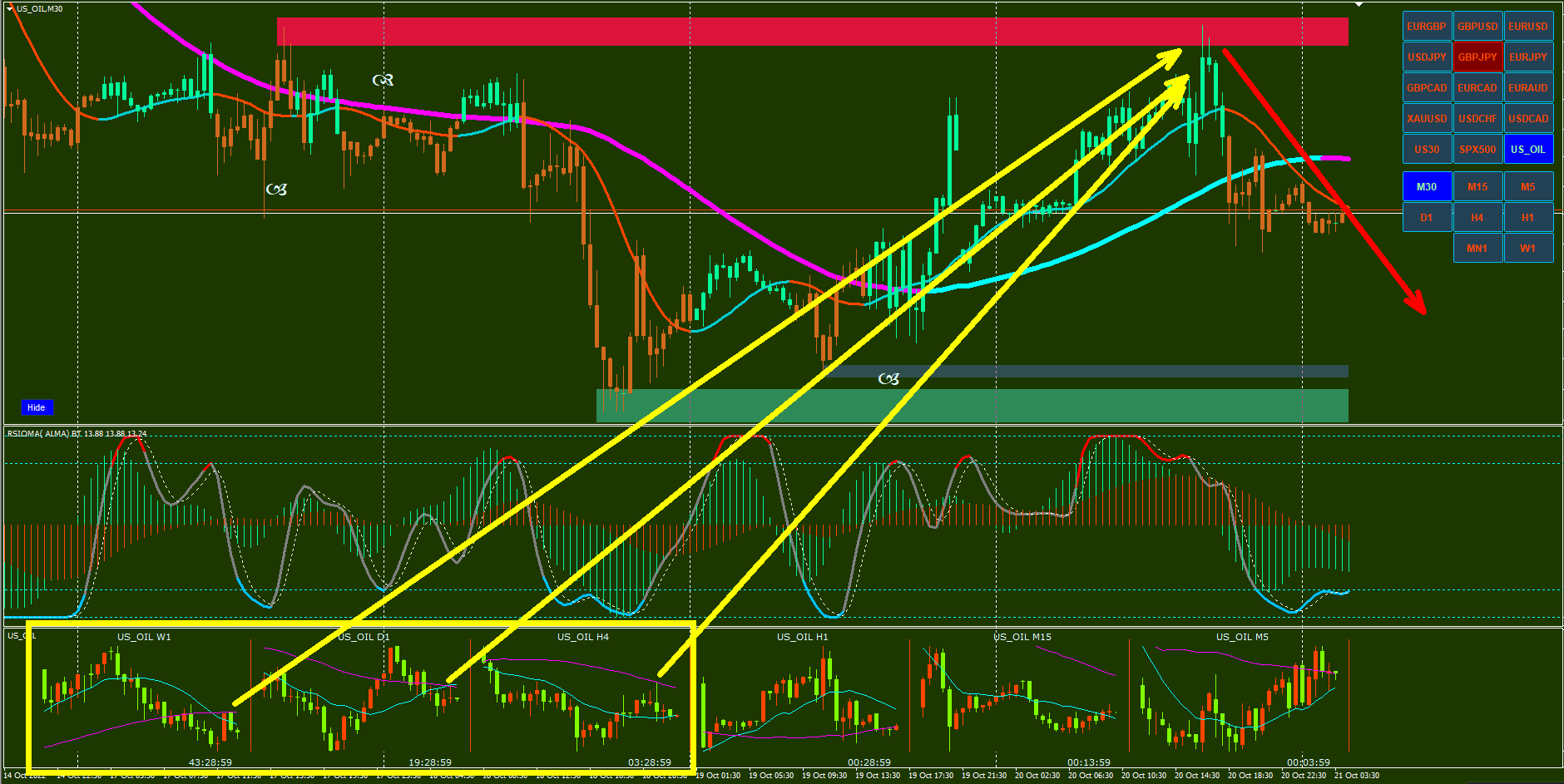Select the green demand zone rectangle
The height and width of the screenshot is (784, 1564).
973,406
